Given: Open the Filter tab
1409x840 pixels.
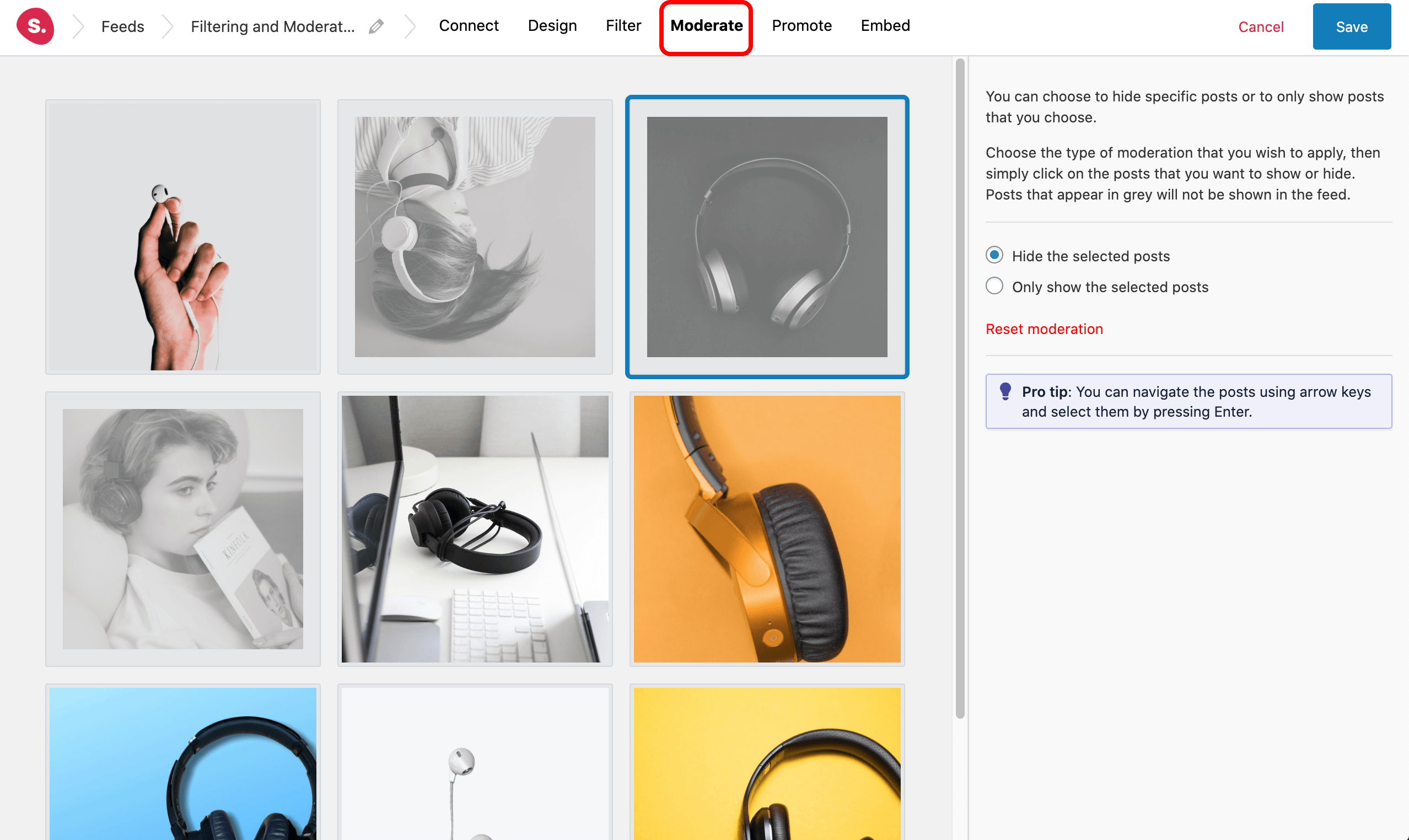Looking at the screenshot, I should click(623, 25).
